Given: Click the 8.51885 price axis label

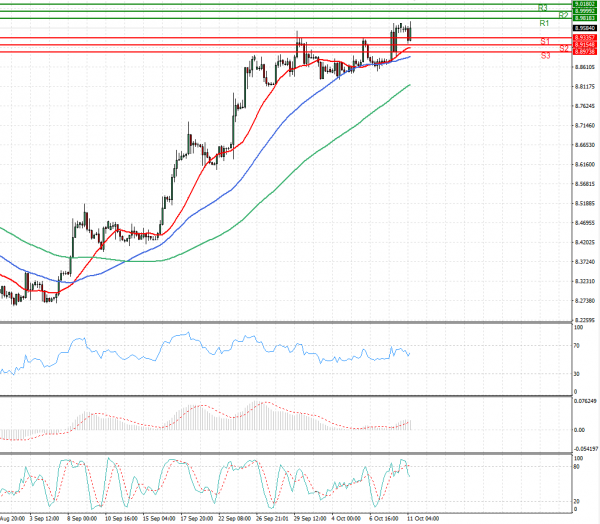Looking at the screenshot, I should [585, 203].
